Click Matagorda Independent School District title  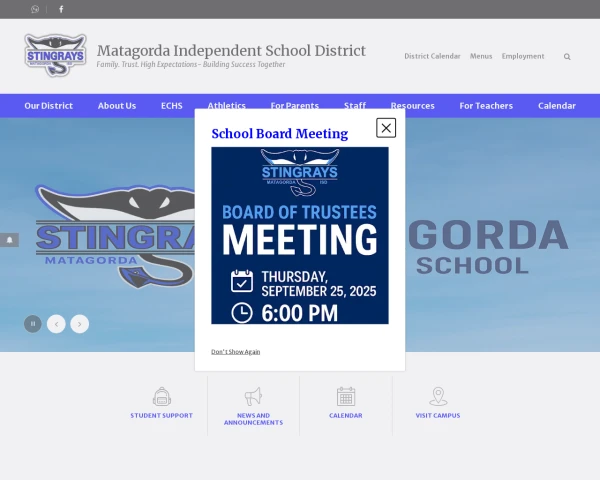point(231,51)
